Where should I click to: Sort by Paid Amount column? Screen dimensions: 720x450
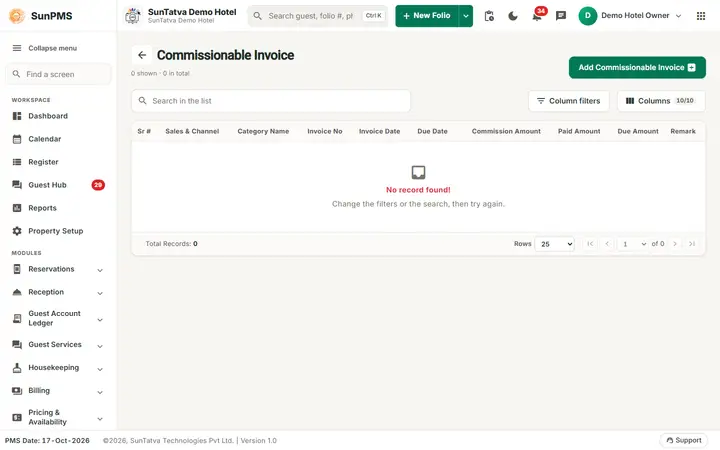click(x=579, y=131)
